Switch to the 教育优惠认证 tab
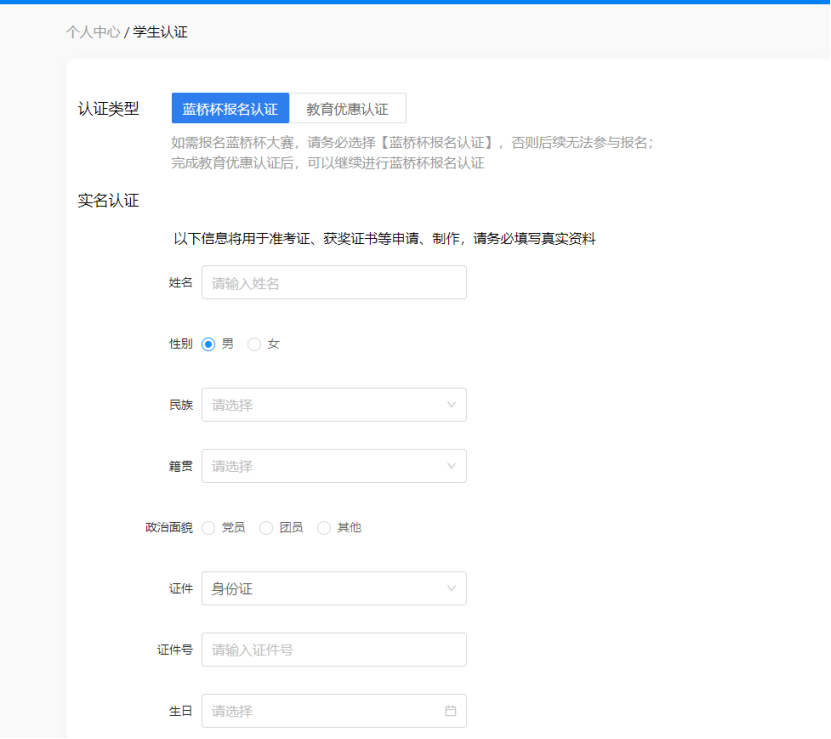831x739 pixels. tap(348, 109)
